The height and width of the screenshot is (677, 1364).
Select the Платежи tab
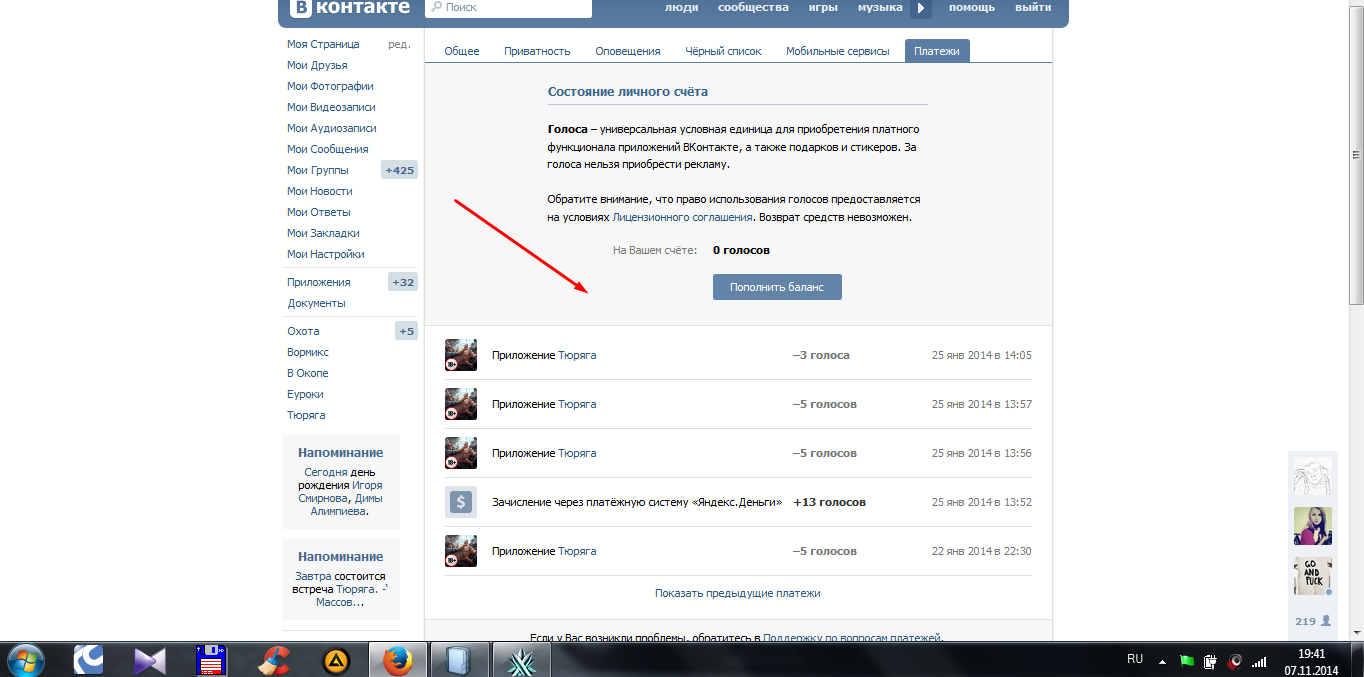(937, 51)
